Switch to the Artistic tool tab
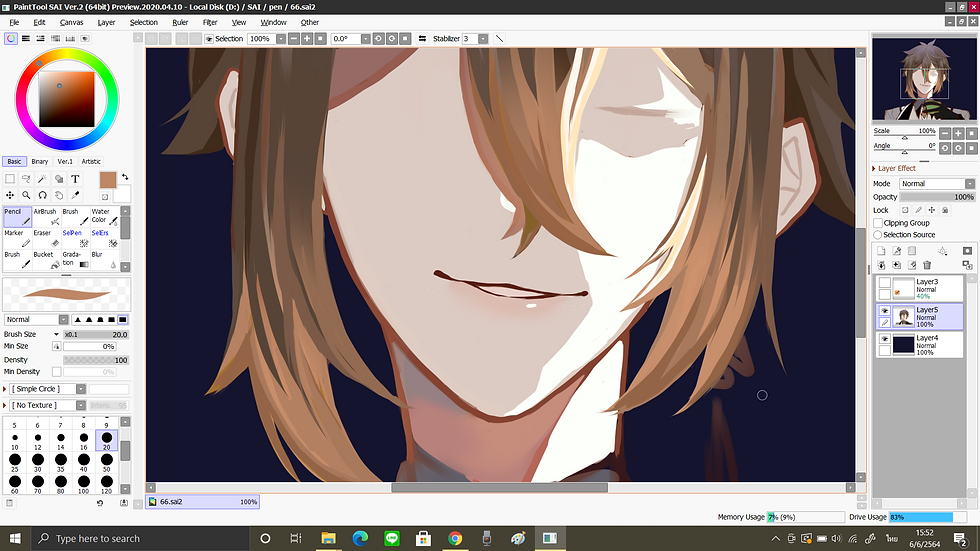The height and width of the screenshot is (551, 980). 91,161
